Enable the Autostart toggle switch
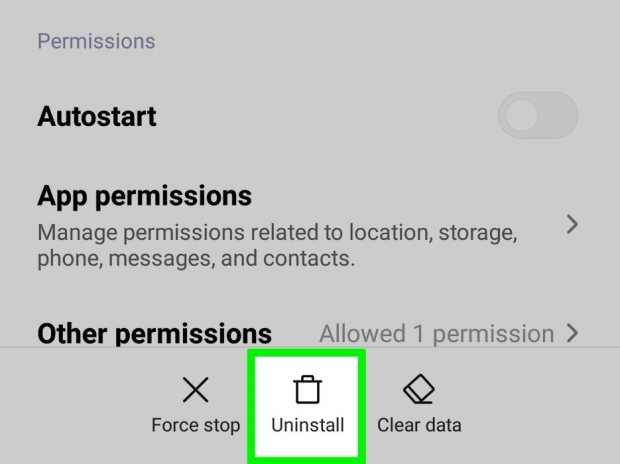620x464 pixels. pos(538,116)
